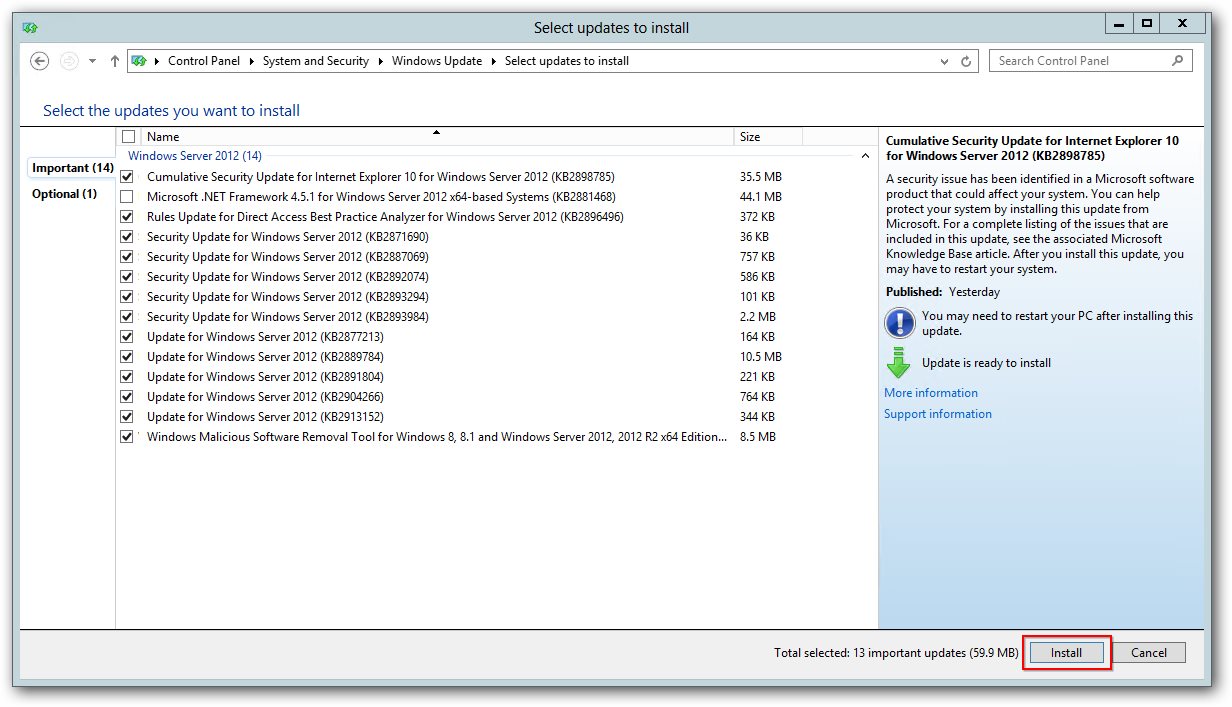Switch to Optional (1) tab
Screen dimensions: 1232x707
65,194
